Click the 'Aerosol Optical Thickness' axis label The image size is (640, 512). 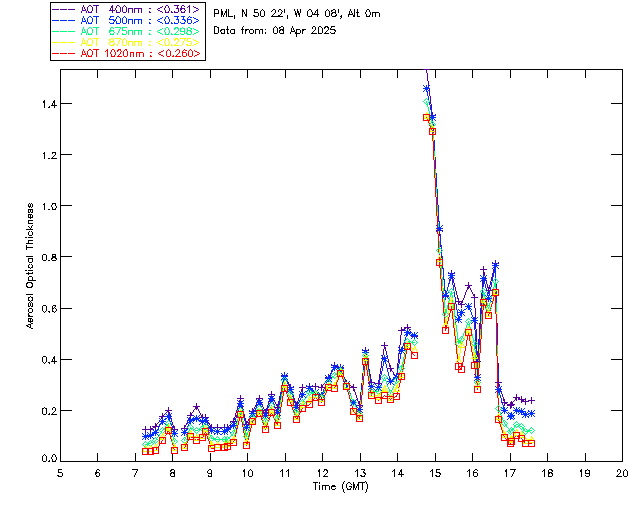pos(30,266)
